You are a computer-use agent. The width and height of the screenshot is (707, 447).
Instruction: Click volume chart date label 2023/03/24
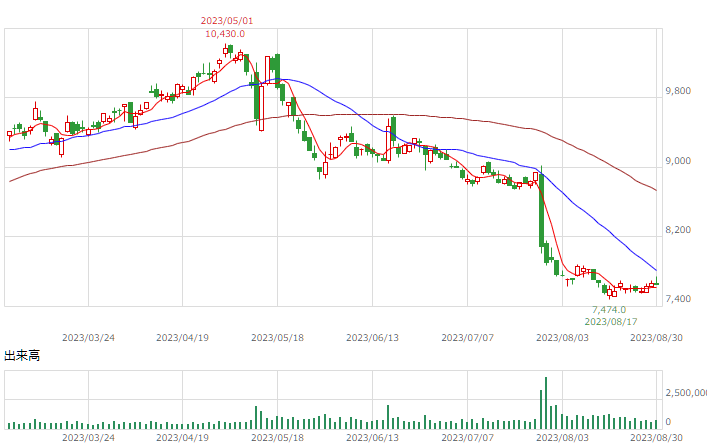click(88, 438)
